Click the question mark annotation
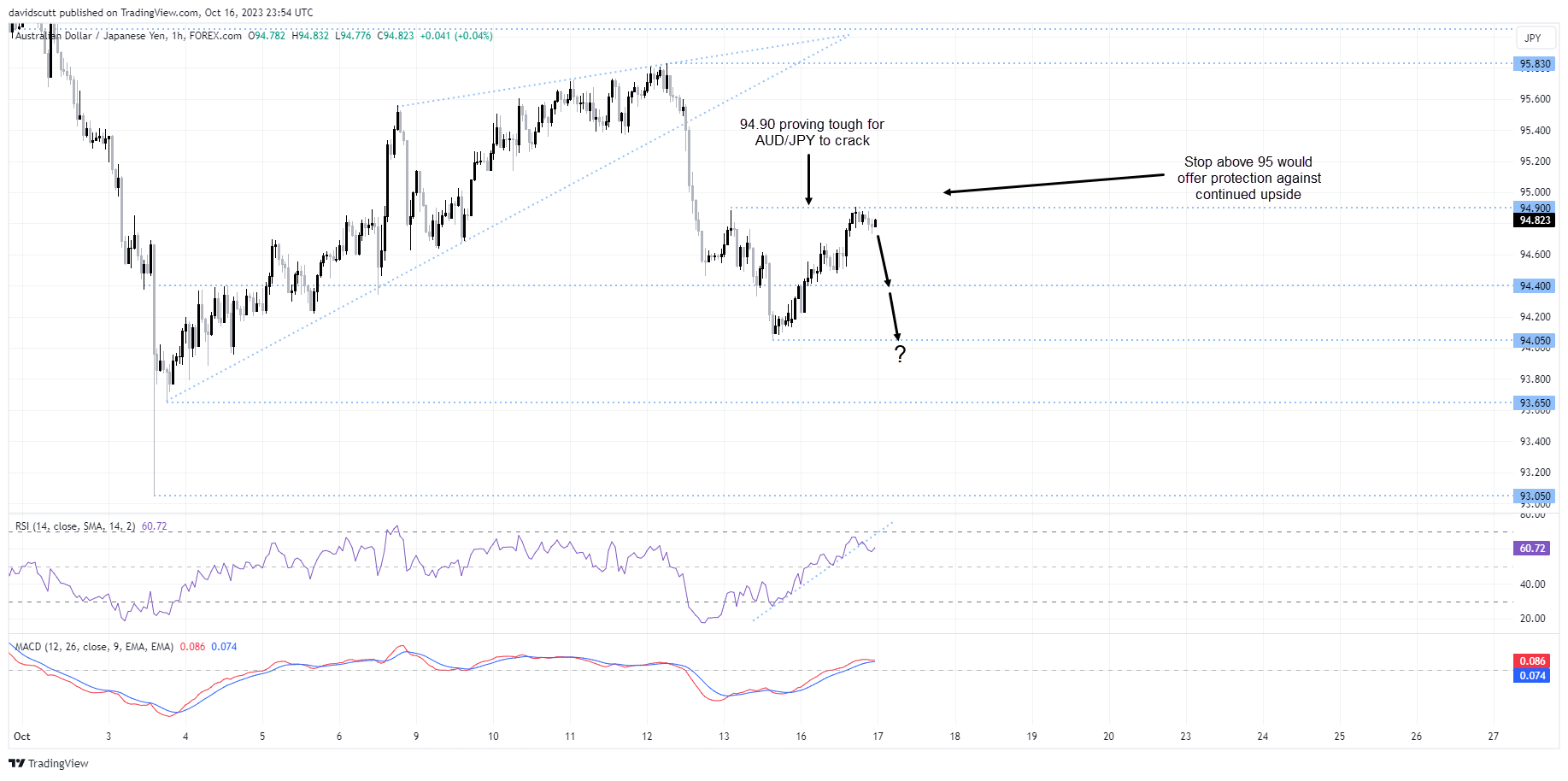1568x781 pixels. pyautogui.click(x=900, y=354)
